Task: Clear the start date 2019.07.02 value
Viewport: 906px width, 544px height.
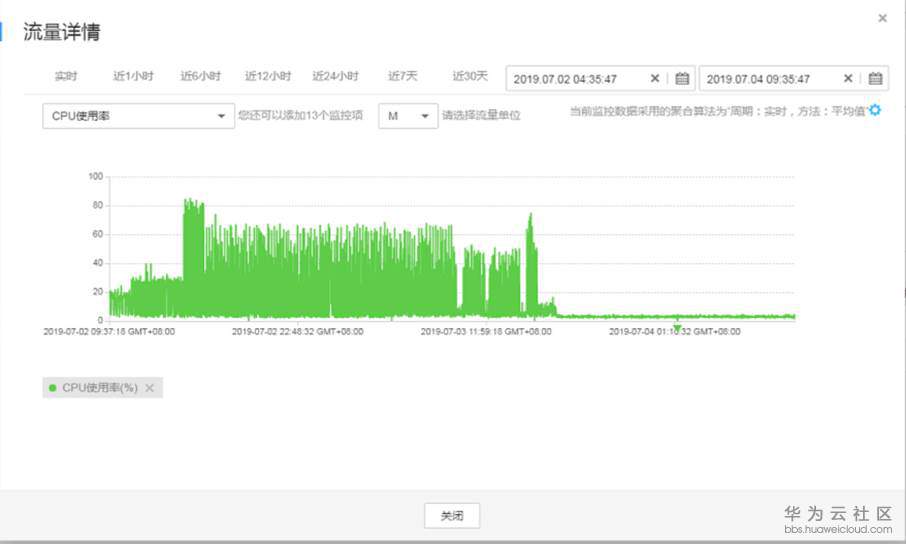Action: [x=655, y=79]
